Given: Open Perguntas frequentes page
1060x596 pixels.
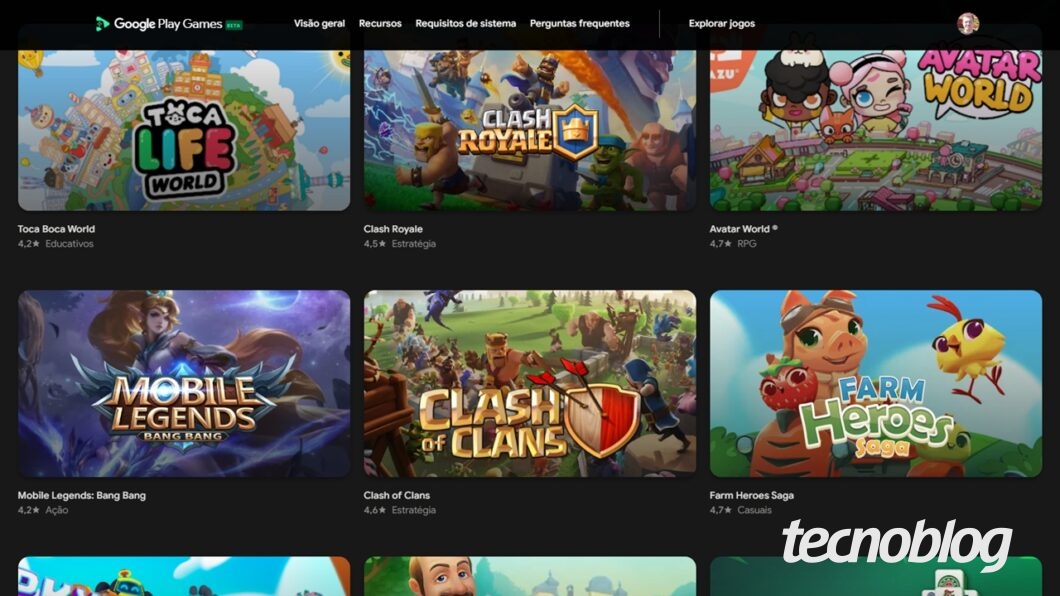Looking at the screenshot, I should (579, 24).
